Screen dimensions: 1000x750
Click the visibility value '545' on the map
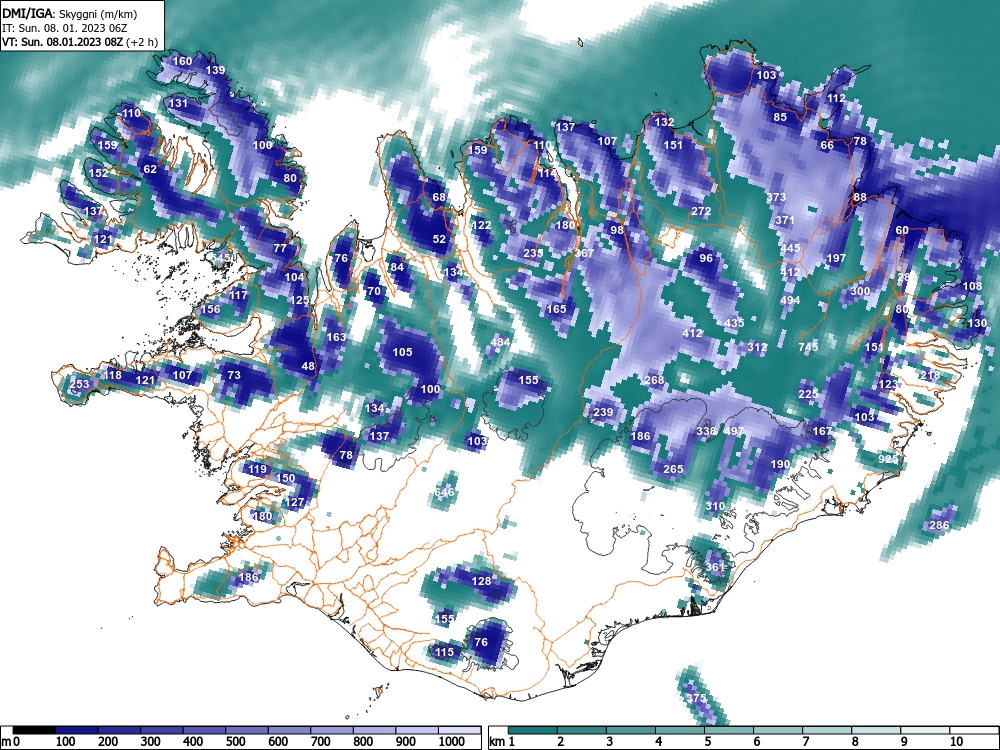(221, 258)
